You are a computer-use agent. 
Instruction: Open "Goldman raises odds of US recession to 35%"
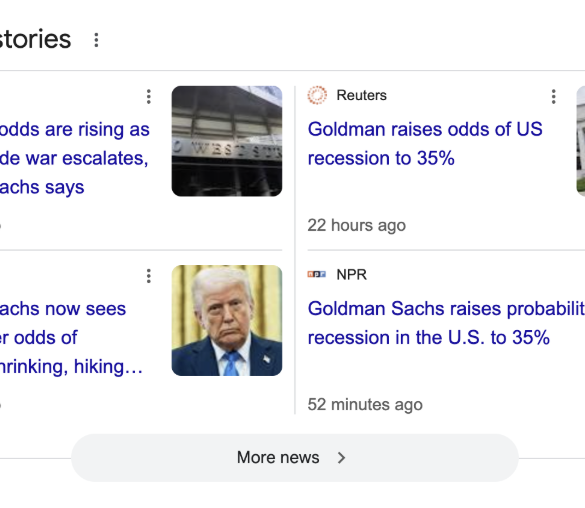pos(425,144)
